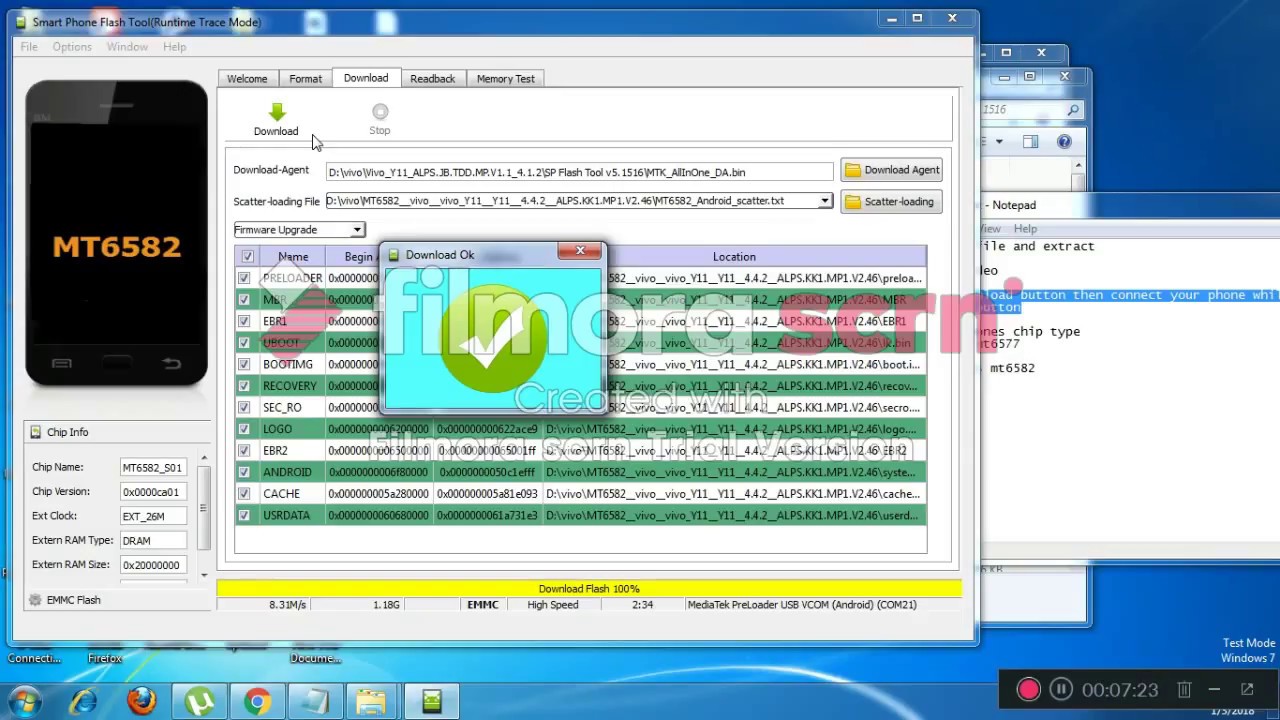Image resolution: width=1280 pixels, height=720 pixels.
Task: Switch to the Welcome tab
Action: tap(247, 79)
